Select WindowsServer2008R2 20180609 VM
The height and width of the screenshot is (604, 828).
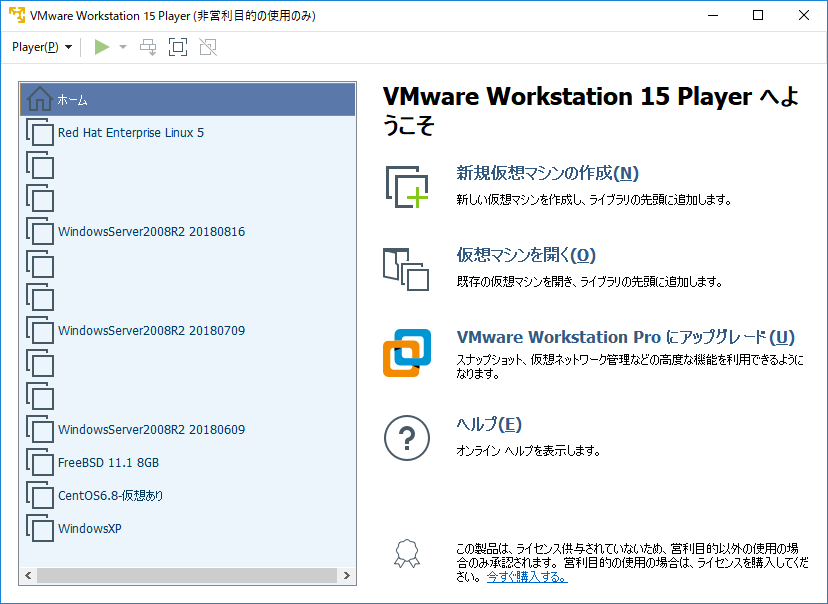[187, 429]
